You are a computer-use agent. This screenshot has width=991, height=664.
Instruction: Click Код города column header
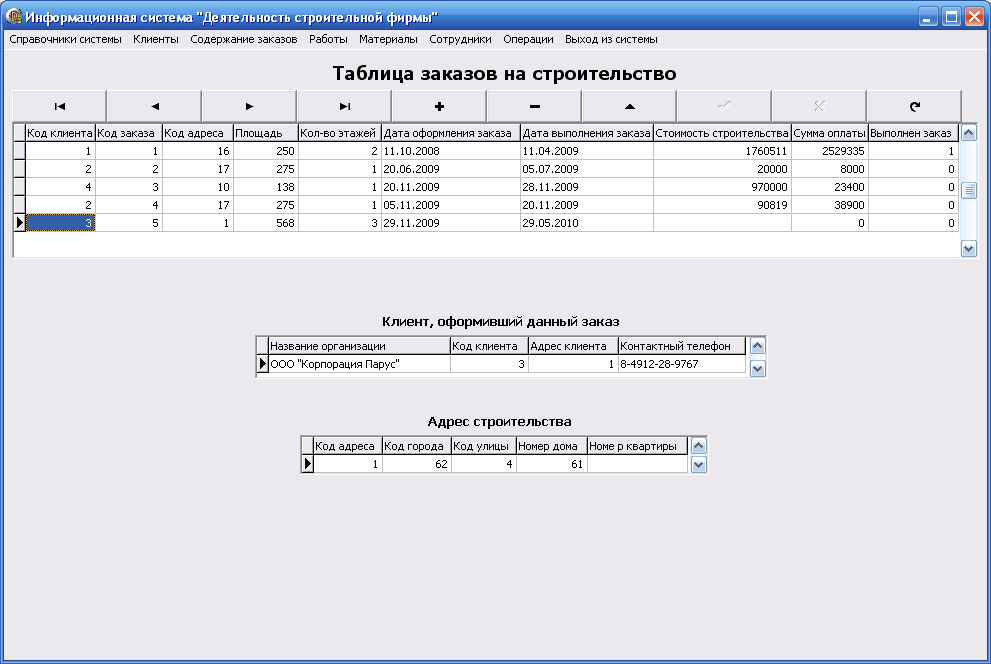pos(416,446)
